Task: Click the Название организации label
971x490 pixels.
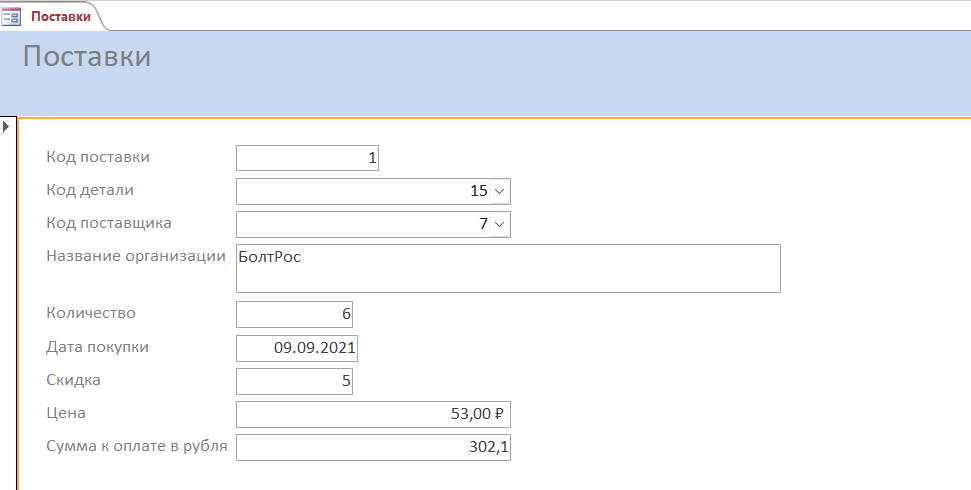Action: [x=136, y=256]
